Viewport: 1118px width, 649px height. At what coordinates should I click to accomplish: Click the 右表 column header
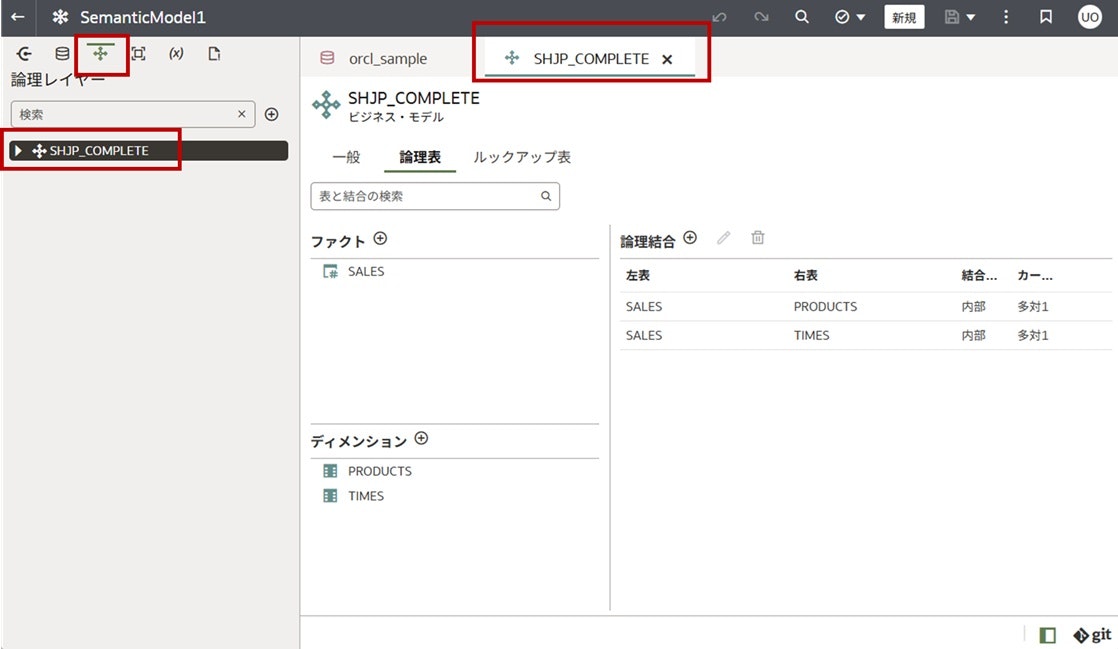click(x=806, y=275)
